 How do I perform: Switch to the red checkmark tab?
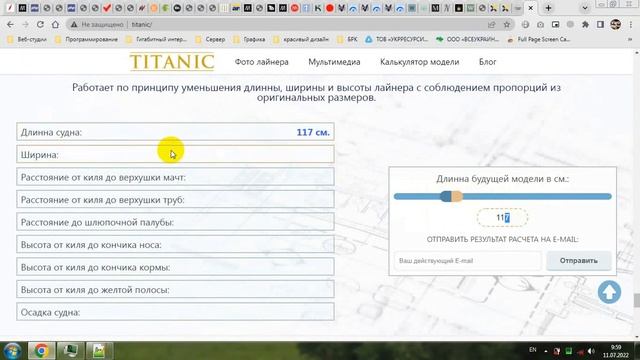(107, 8)
